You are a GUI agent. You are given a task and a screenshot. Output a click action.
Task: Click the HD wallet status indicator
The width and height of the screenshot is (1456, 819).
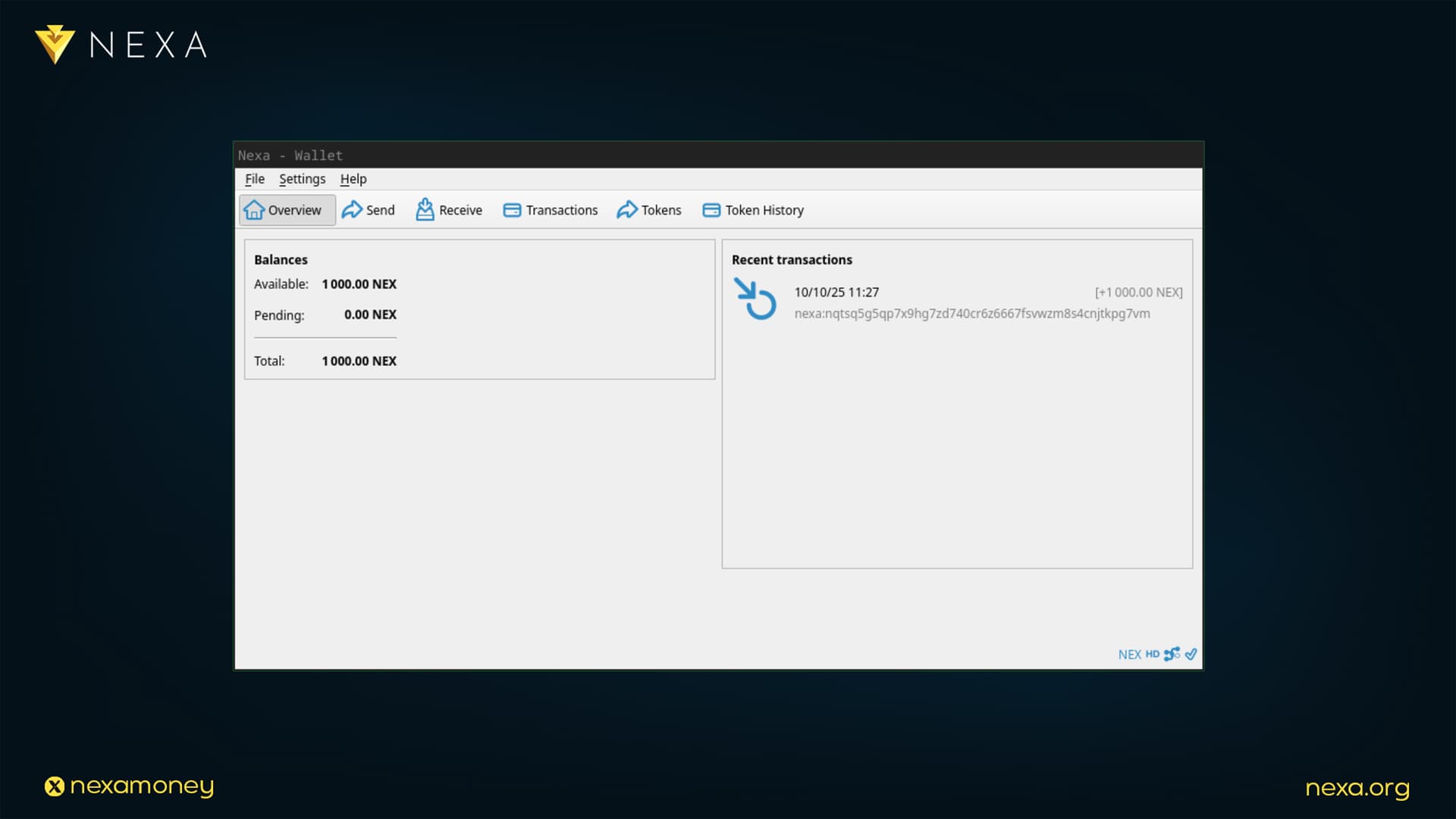pos(1152,654)
